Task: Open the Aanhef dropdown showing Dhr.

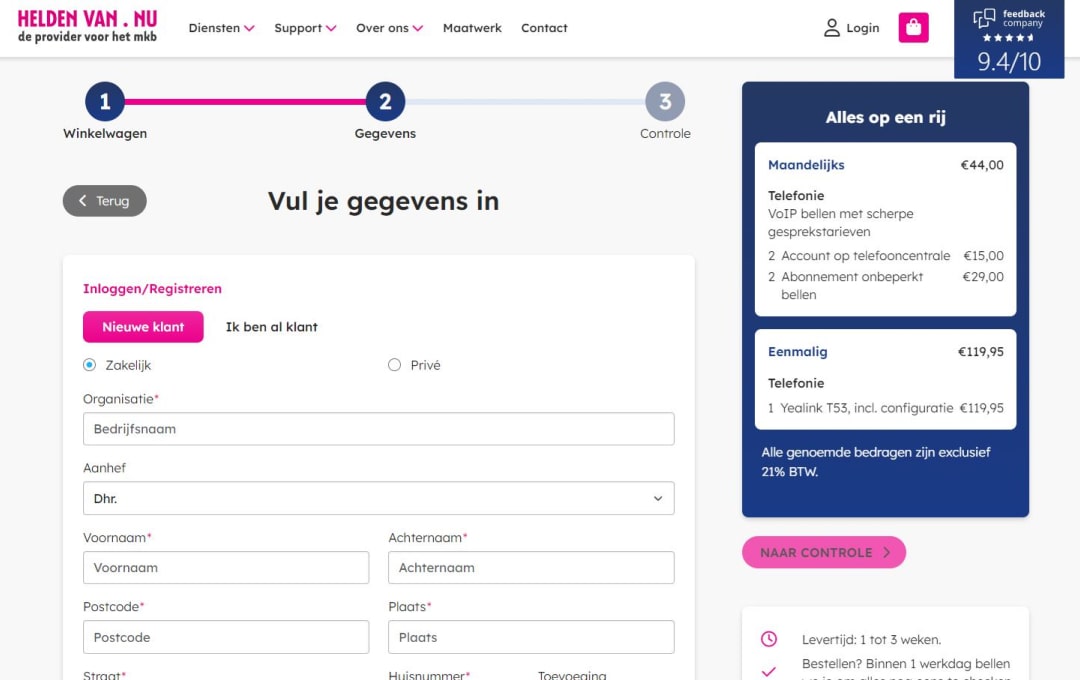Action: [378, 497]
